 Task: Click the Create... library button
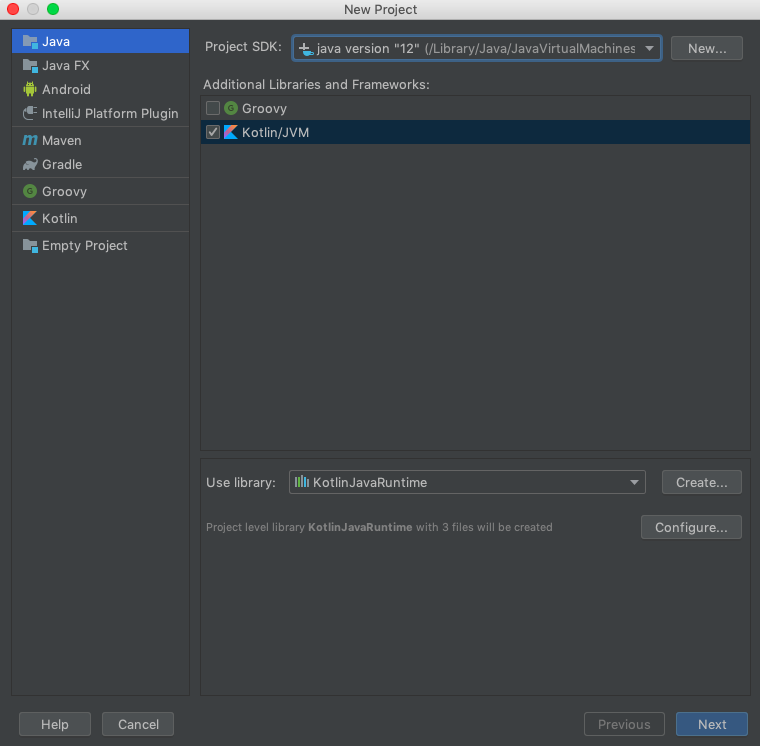click(702, 482)
